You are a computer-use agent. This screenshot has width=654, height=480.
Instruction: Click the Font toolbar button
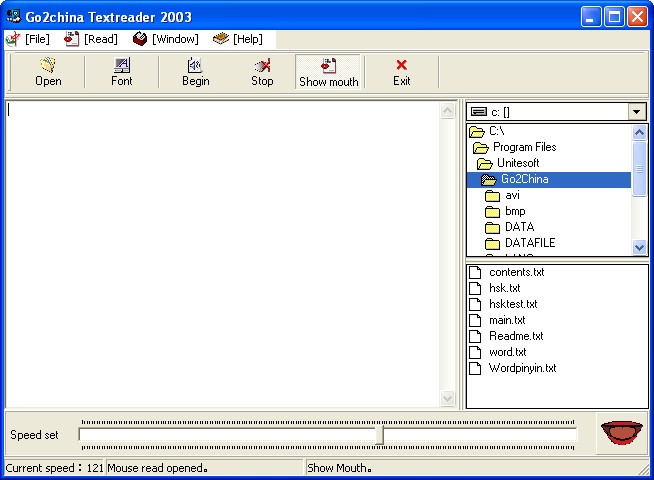pos(121,72)
